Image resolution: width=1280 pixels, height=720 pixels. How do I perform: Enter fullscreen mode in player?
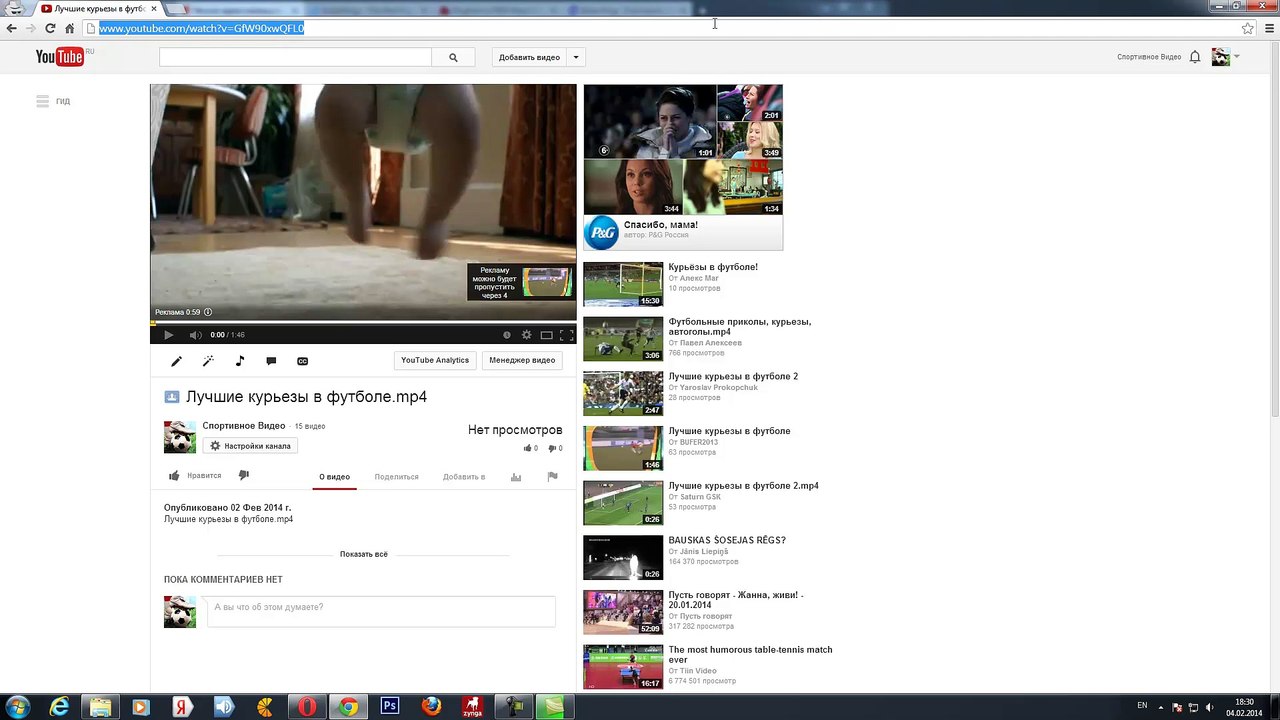click(566, 335)
